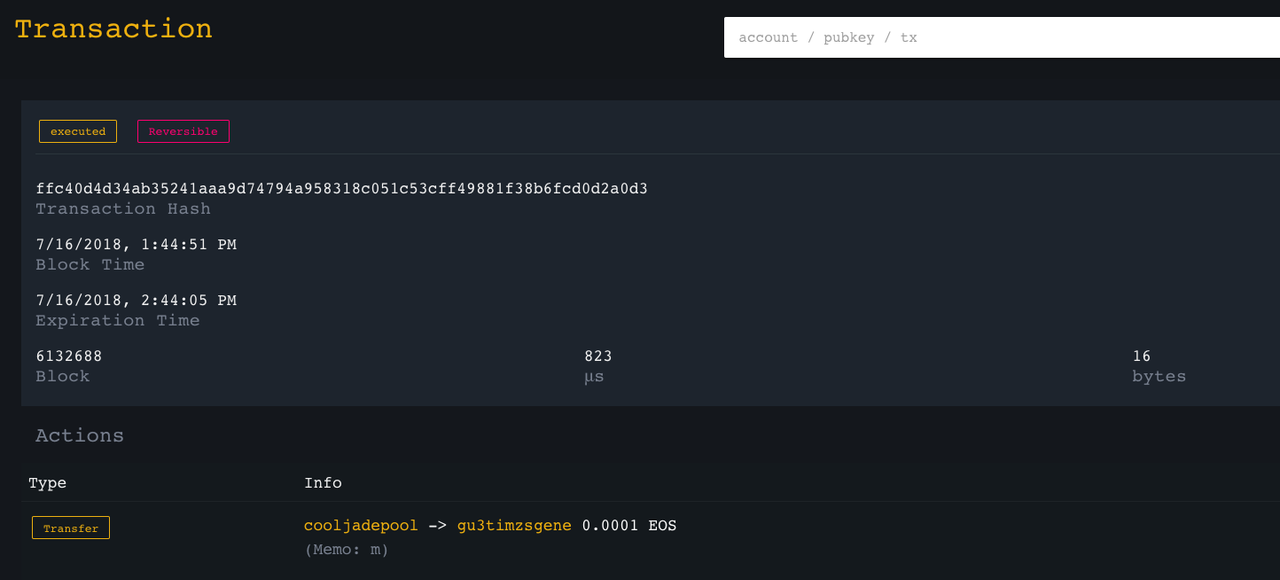Image resolution: width=1280 pixels, height=580 pixels.
Task: Click block number 6132688
Action: coord(69,356)
